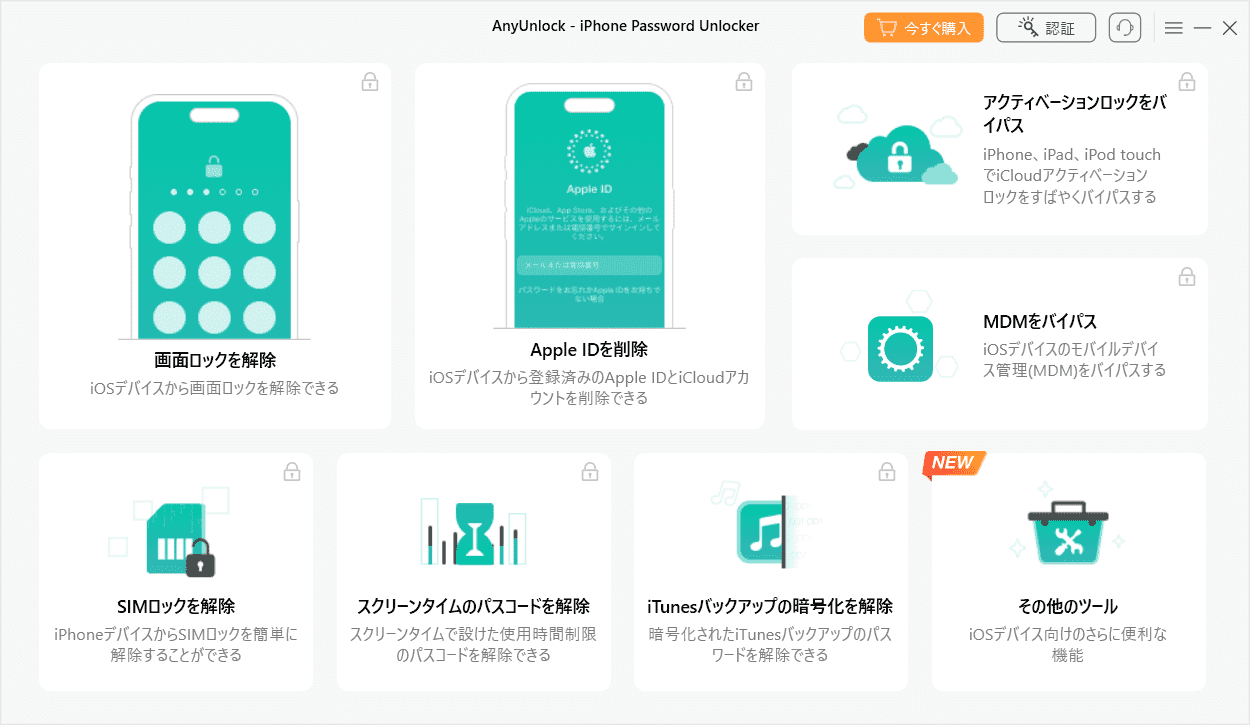1250x725 pixels.
Task: Click the iCloudアクティベーション description text
Action: pos(1072,176)
